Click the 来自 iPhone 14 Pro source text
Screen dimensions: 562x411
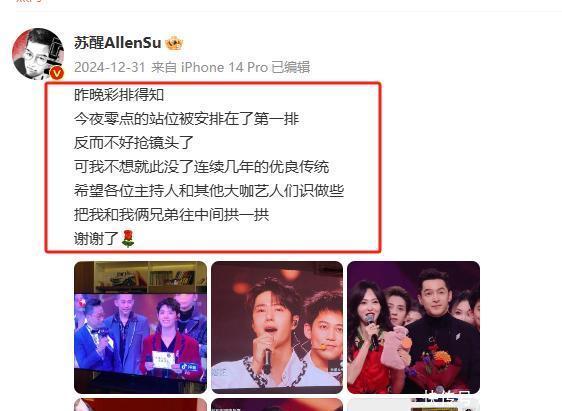point(210,67)
